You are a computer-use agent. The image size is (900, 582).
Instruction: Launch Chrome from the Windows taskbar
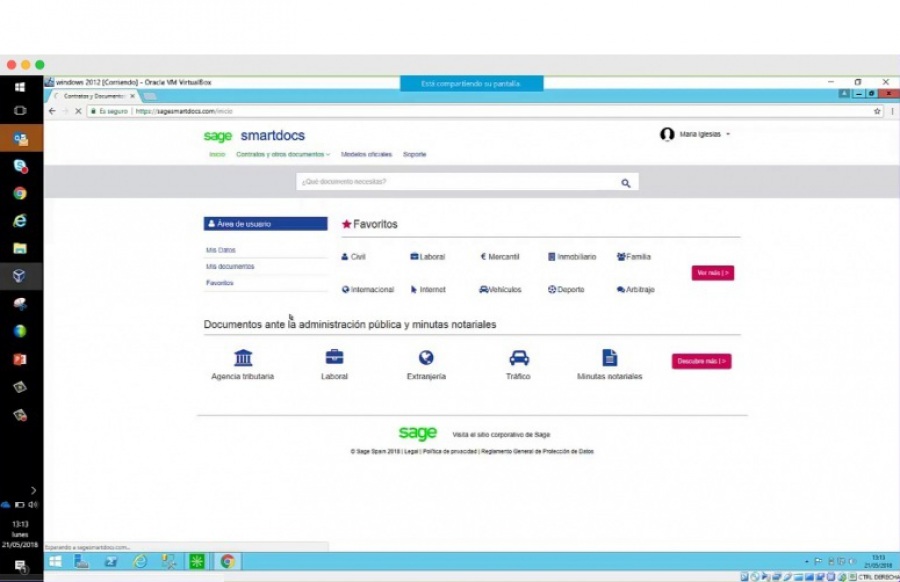pos(228,561)
